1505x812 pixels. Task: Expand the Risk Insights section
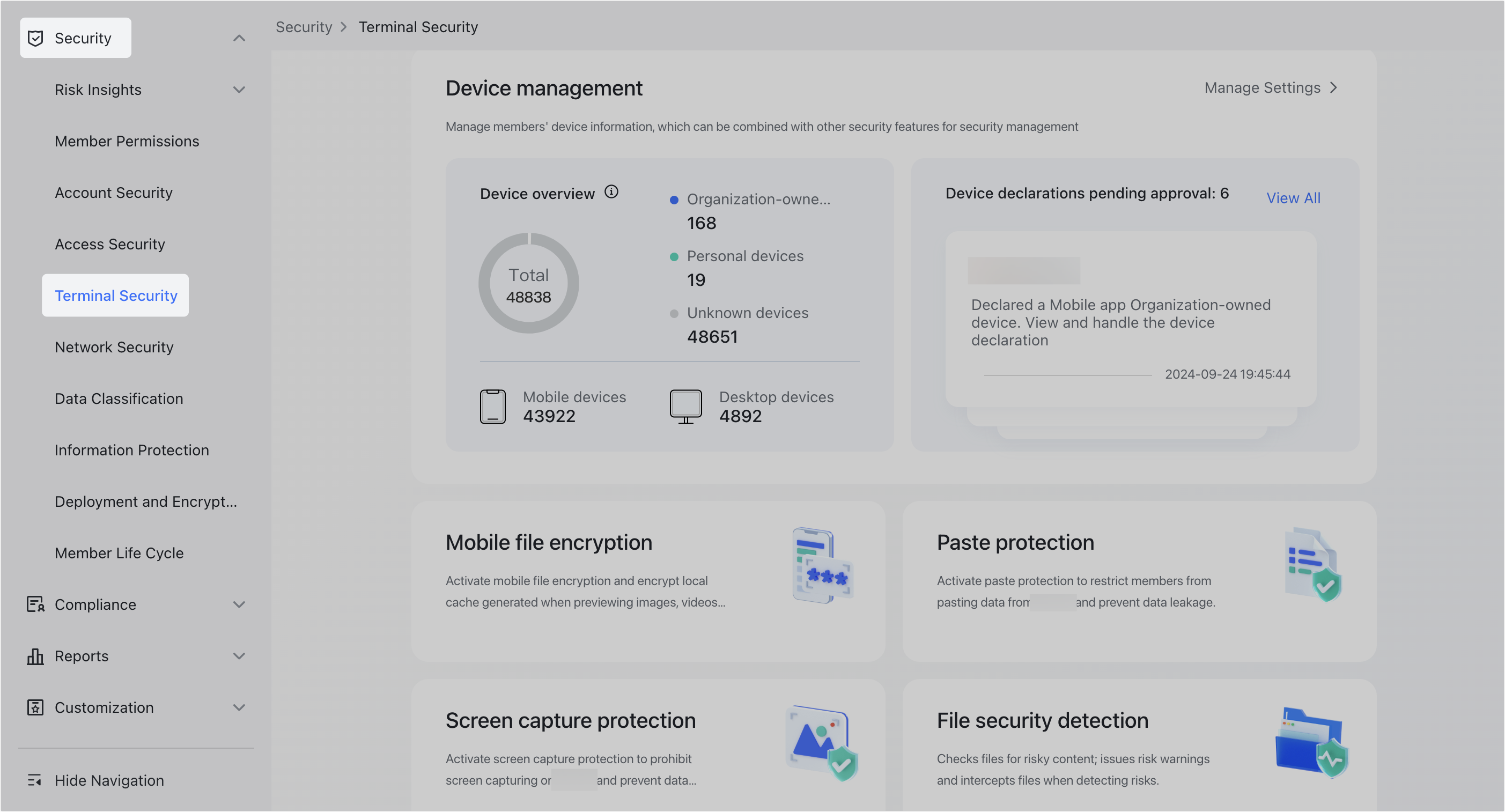[238, 90]
